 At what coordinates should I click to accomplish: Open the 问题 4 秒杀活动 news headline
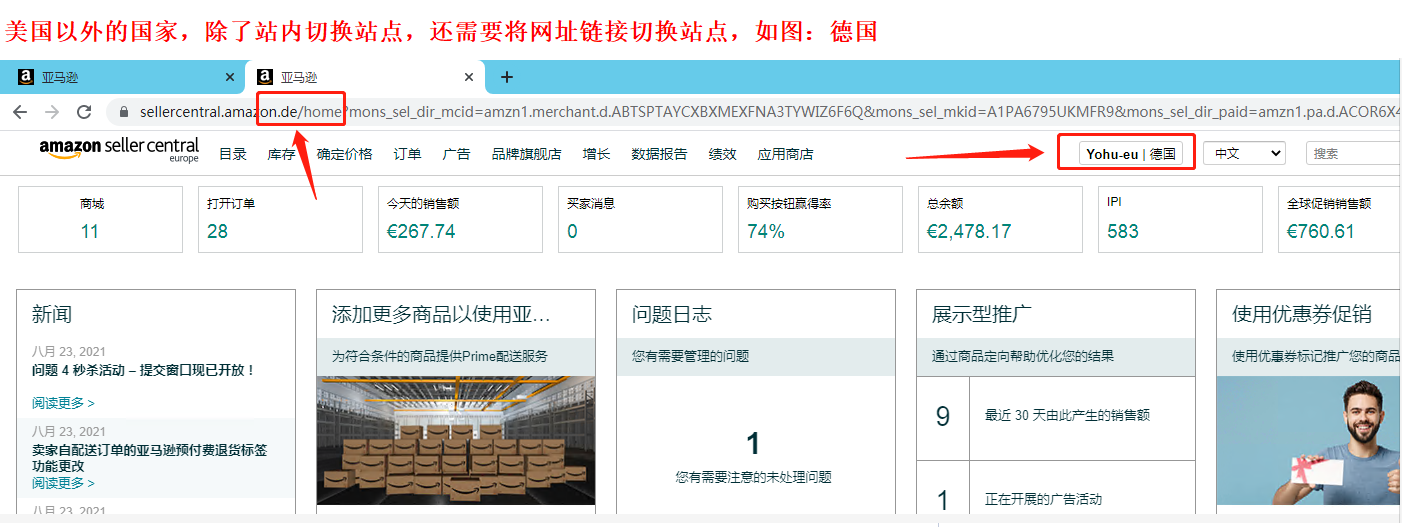click(x=143, y=370)
